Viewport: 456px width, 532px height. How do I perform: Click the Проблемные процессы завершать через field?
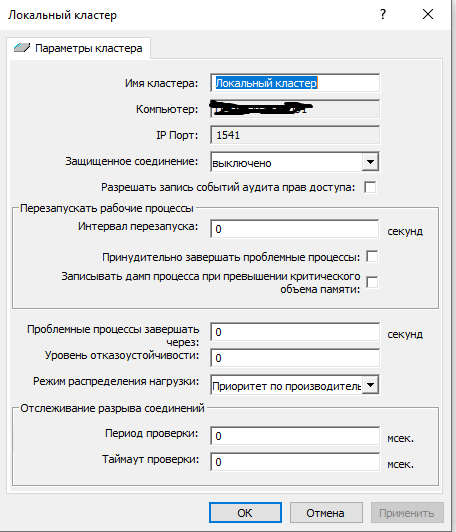pyautogui.click(x=295, y=332)
